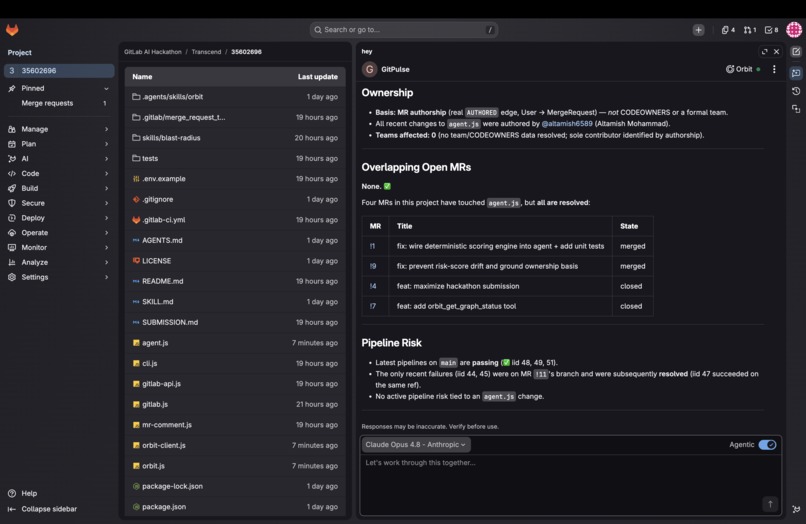Maximize the chat panel

click(x=764, y=51)
